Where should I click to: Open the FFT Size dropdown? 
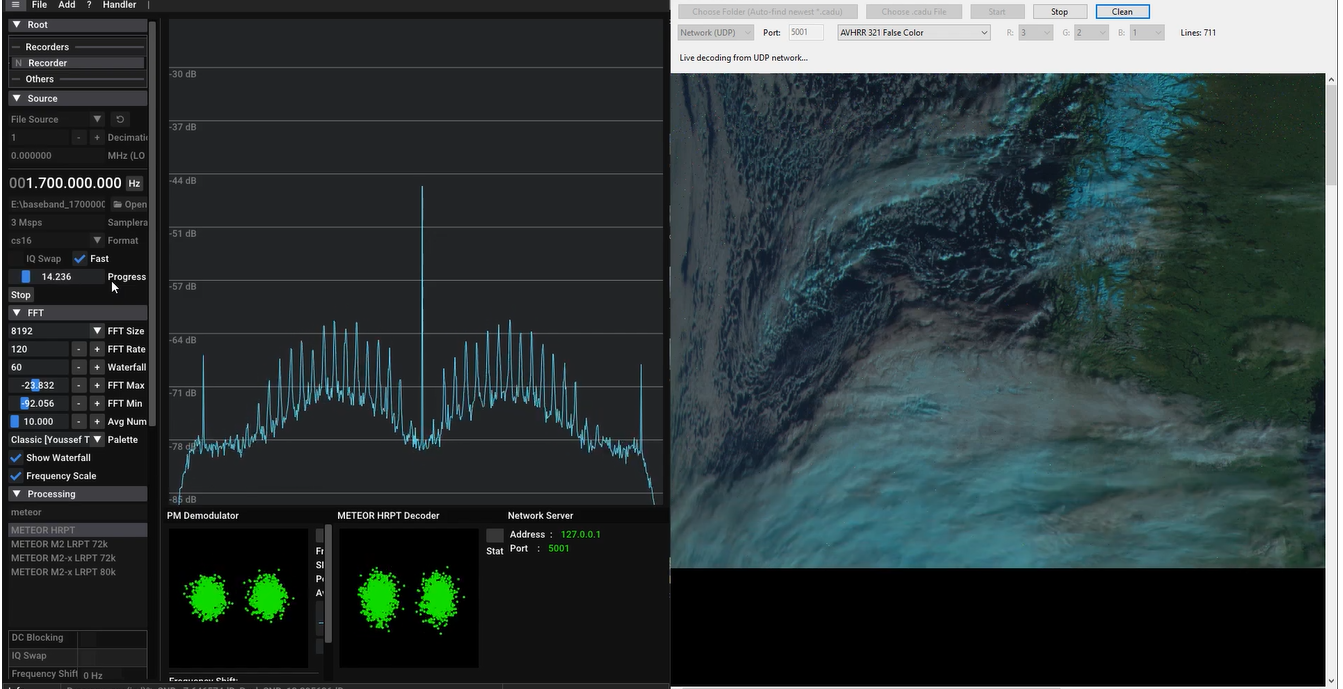pos(56,331)
